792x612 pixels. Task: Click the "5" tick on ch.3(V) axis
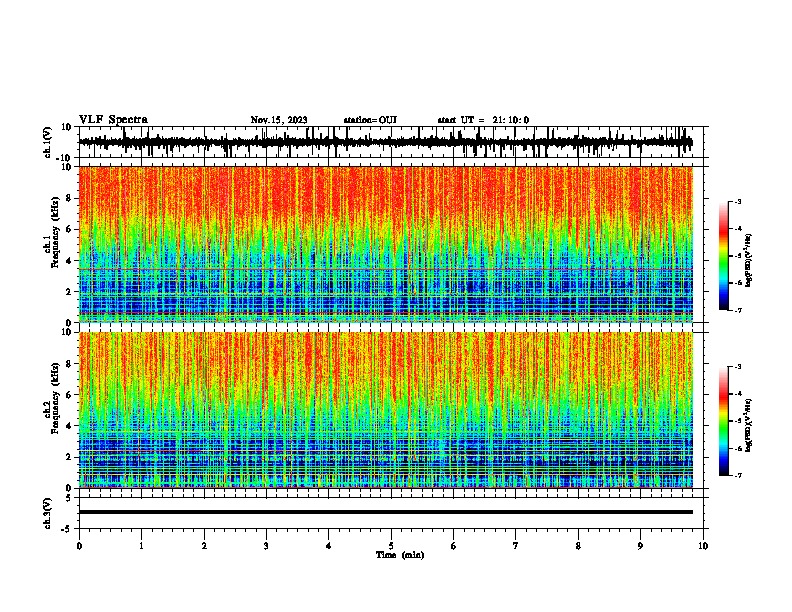pos(69,498)
